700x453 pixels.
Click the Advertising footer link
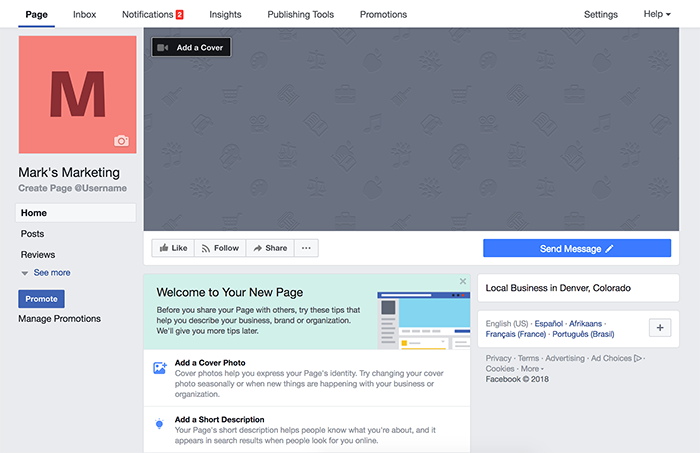coord(565,358)
